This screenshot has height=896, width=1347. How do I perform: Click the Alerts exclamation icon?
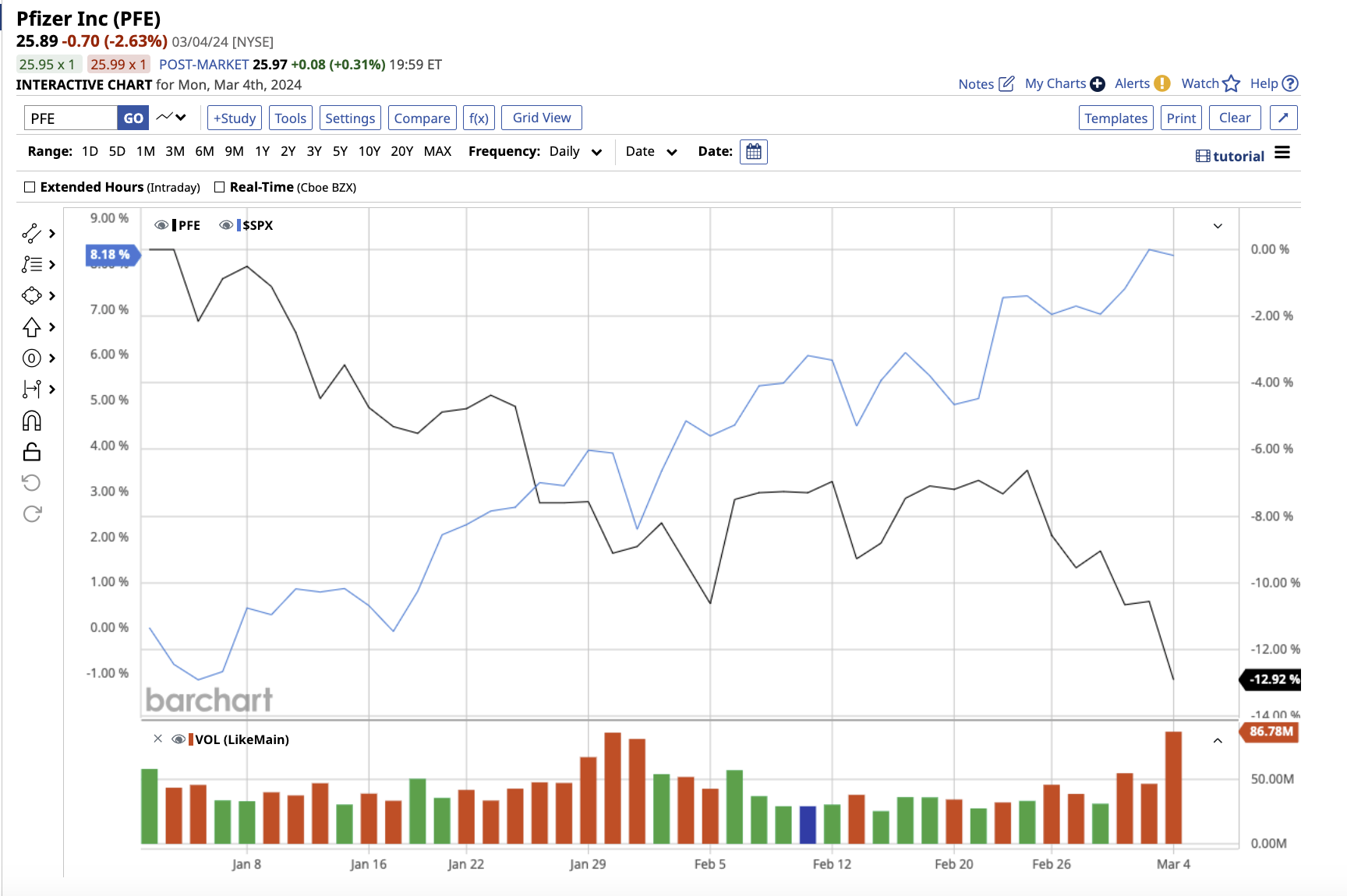(1161, 83)
